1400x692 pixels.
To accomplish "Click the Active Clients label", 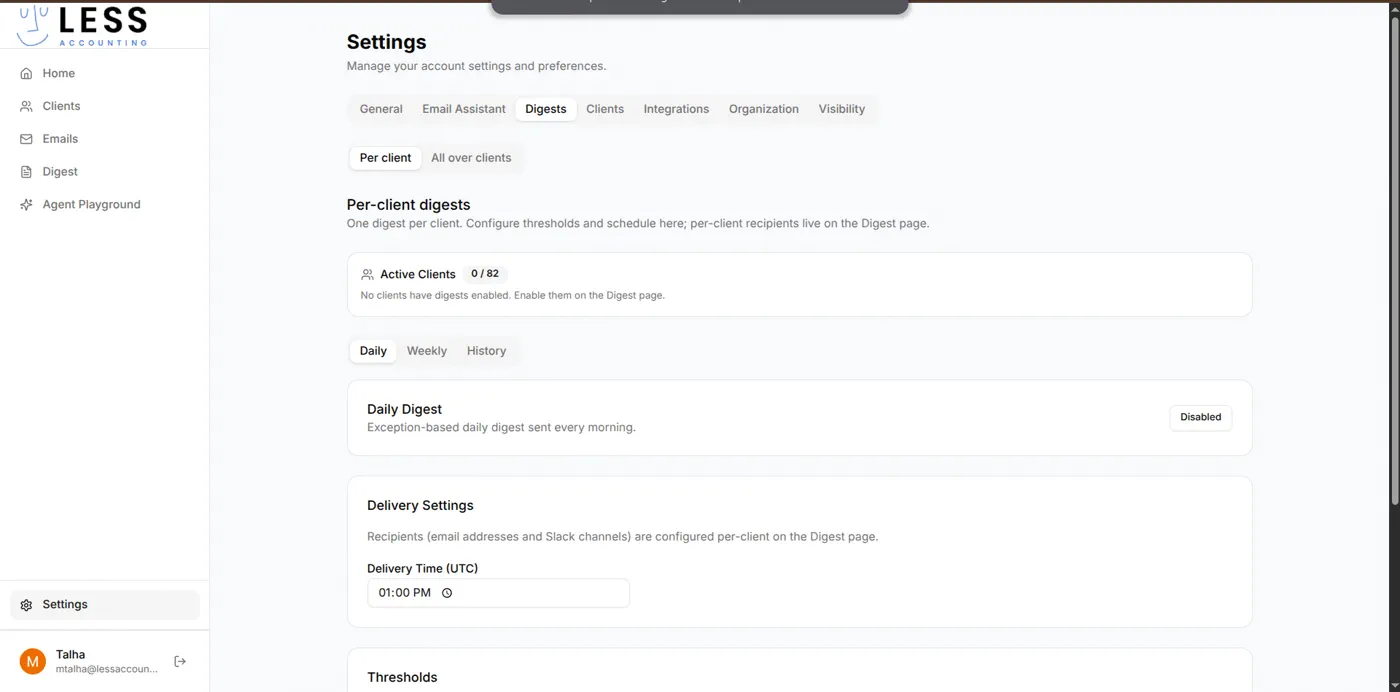I will (418, 274).
